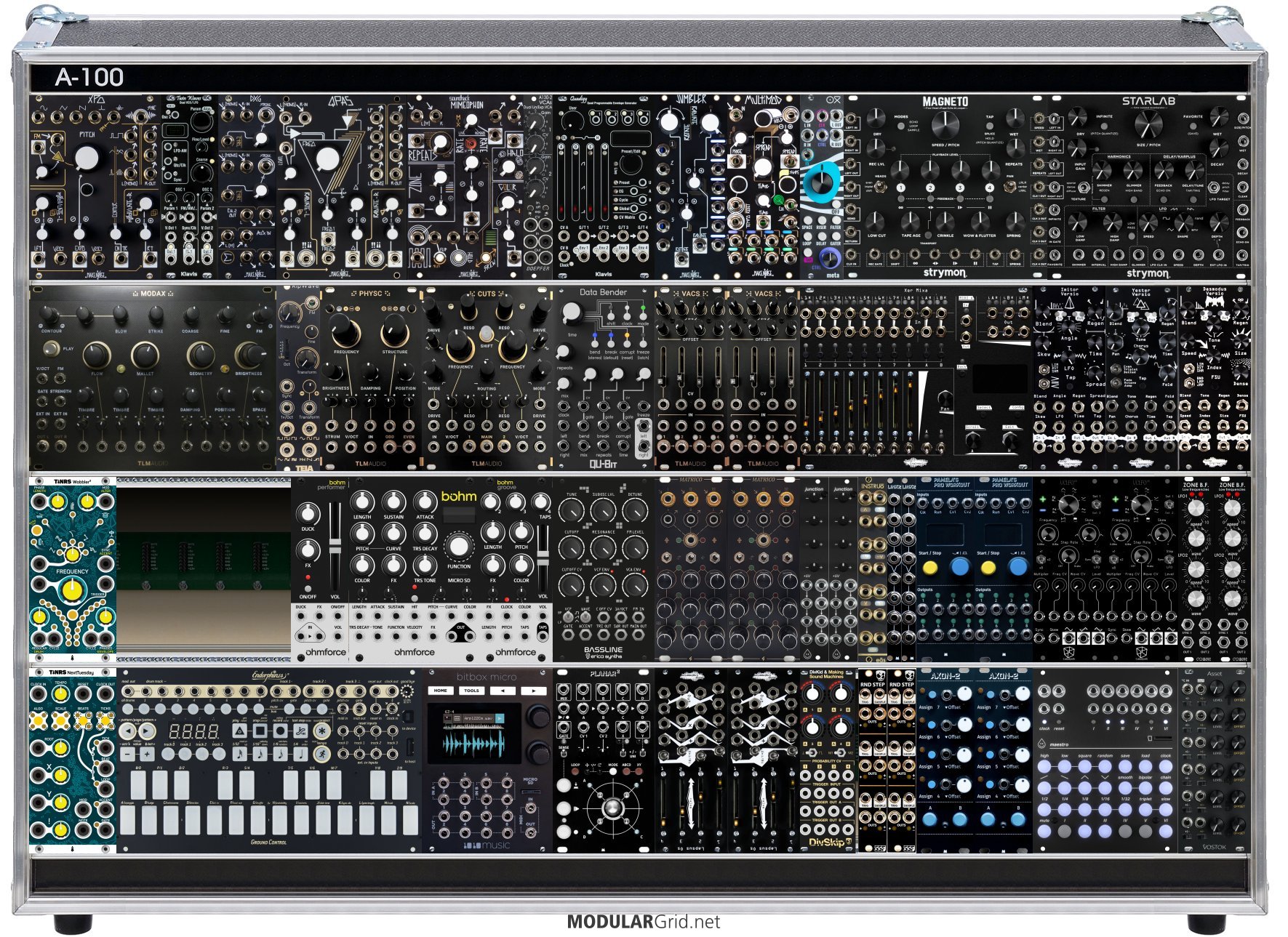This screenshot has height=937, width=1288.
Task: Click the RESONANCE knob on Bassline
Action: click(603, 548)
